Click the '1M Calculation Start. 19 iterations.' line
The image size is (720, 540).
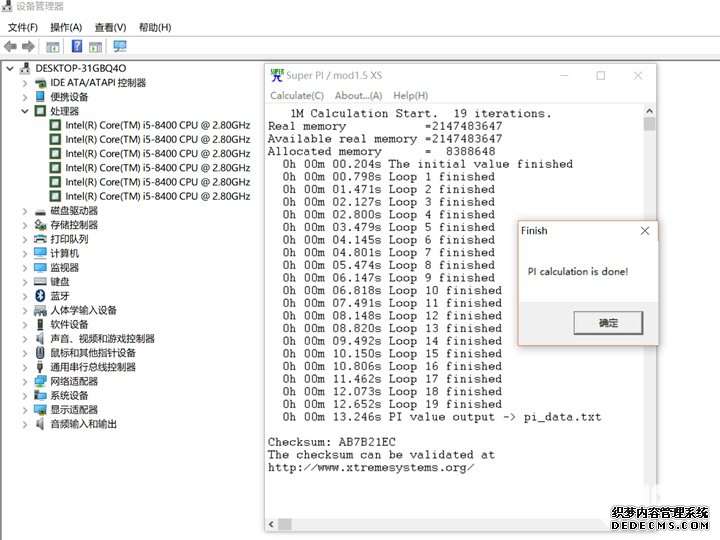click(x=421, y=113)
